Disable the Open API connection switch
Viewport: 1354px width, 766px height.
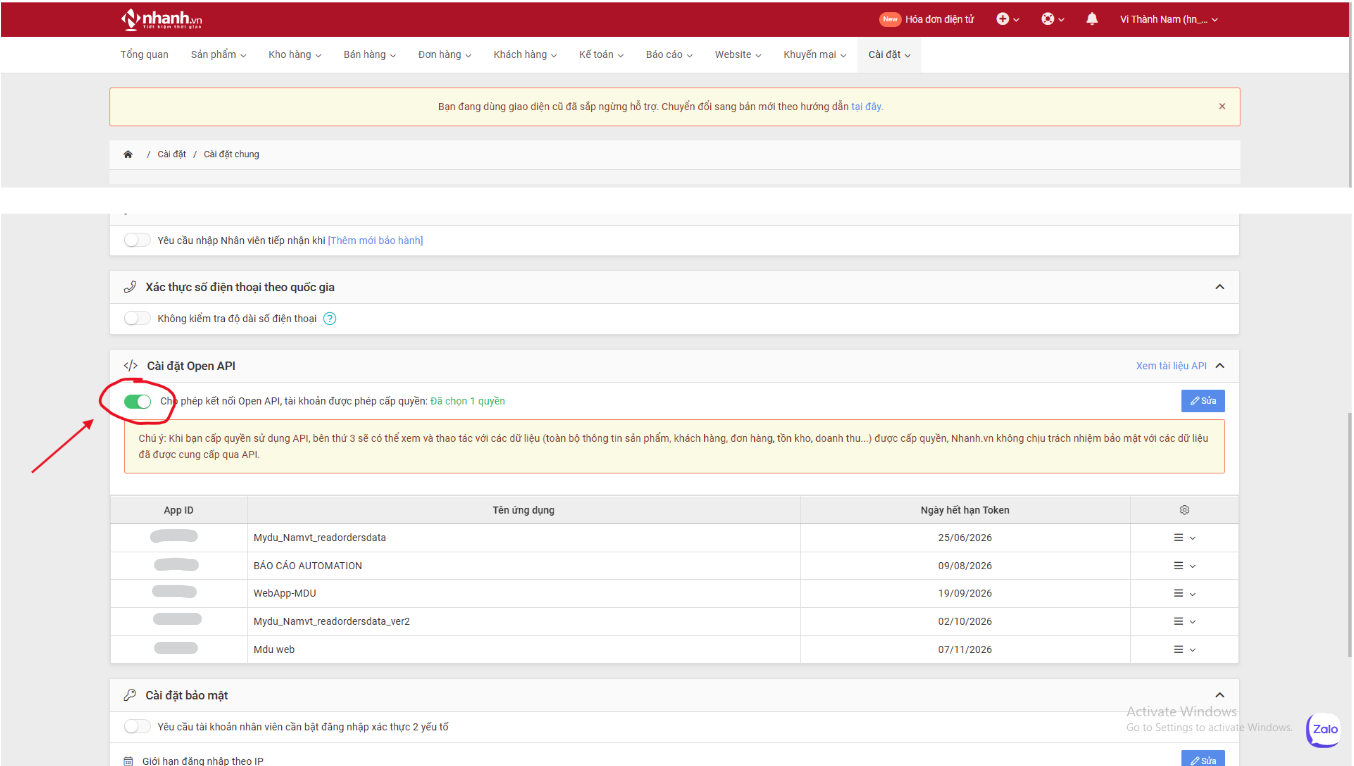(x=137, y=401)
